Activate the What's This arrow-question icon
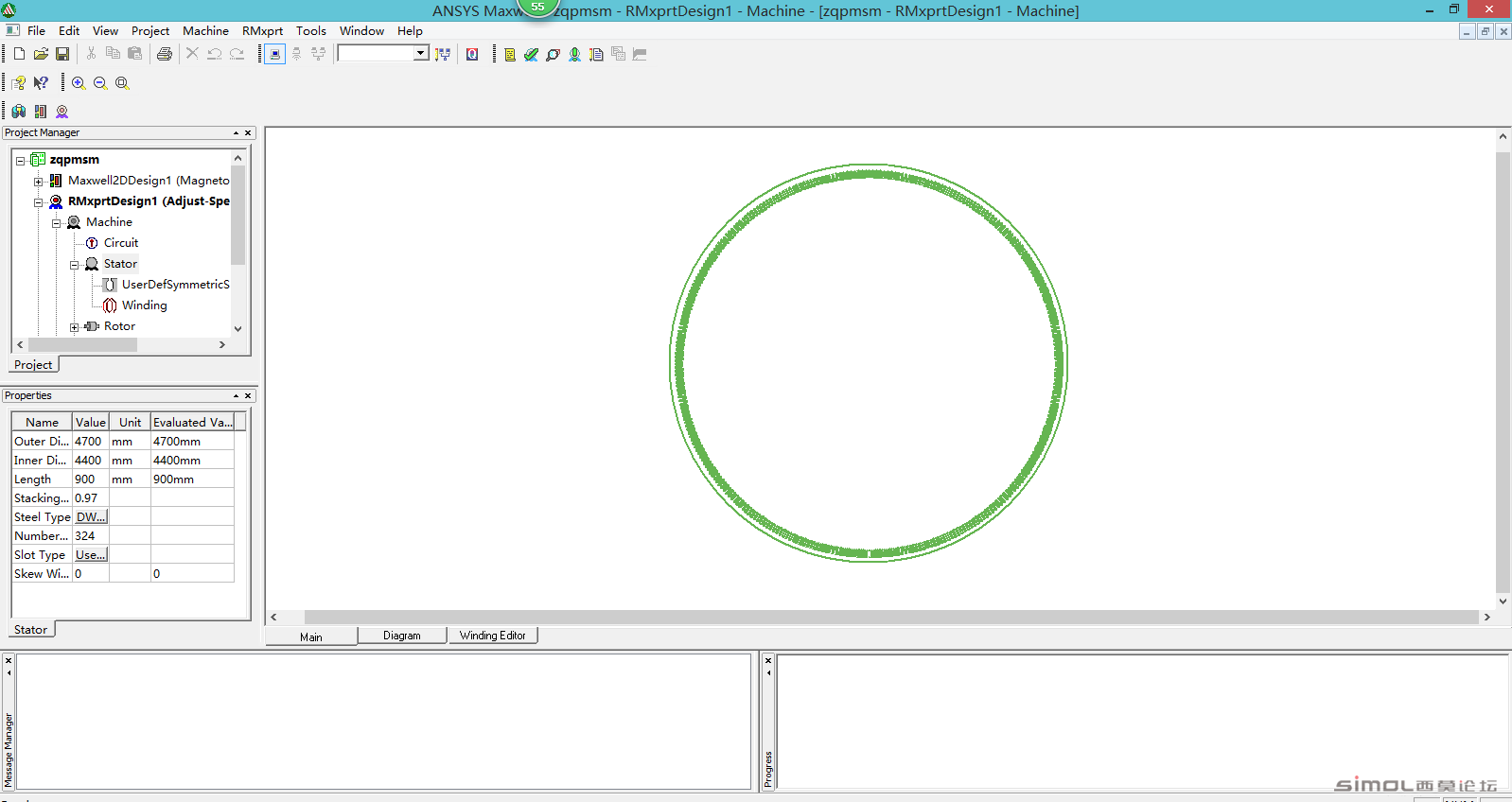 tap(41, 83)
